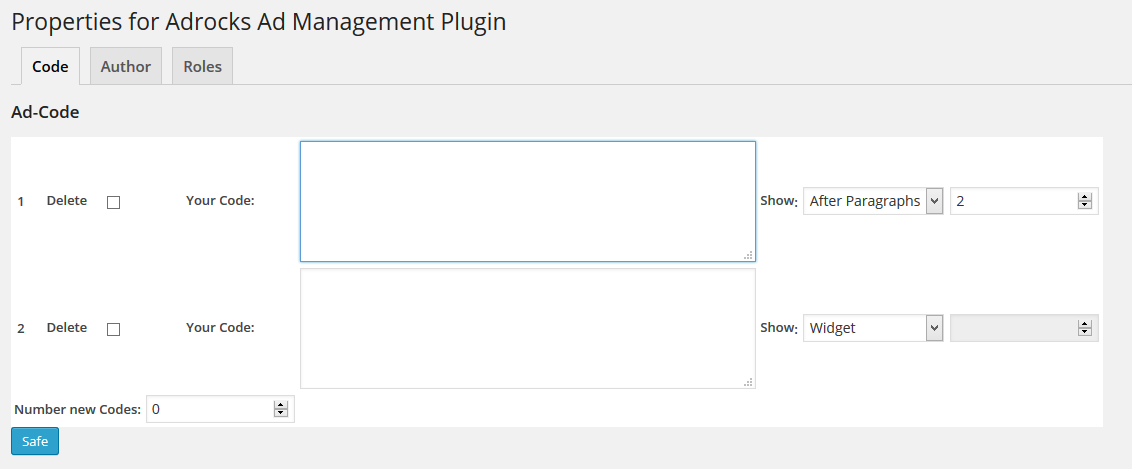Grab resize handle of first code textarea
Screen dimensions: 1132x469
pyautogui.click(x=749, y=255)
